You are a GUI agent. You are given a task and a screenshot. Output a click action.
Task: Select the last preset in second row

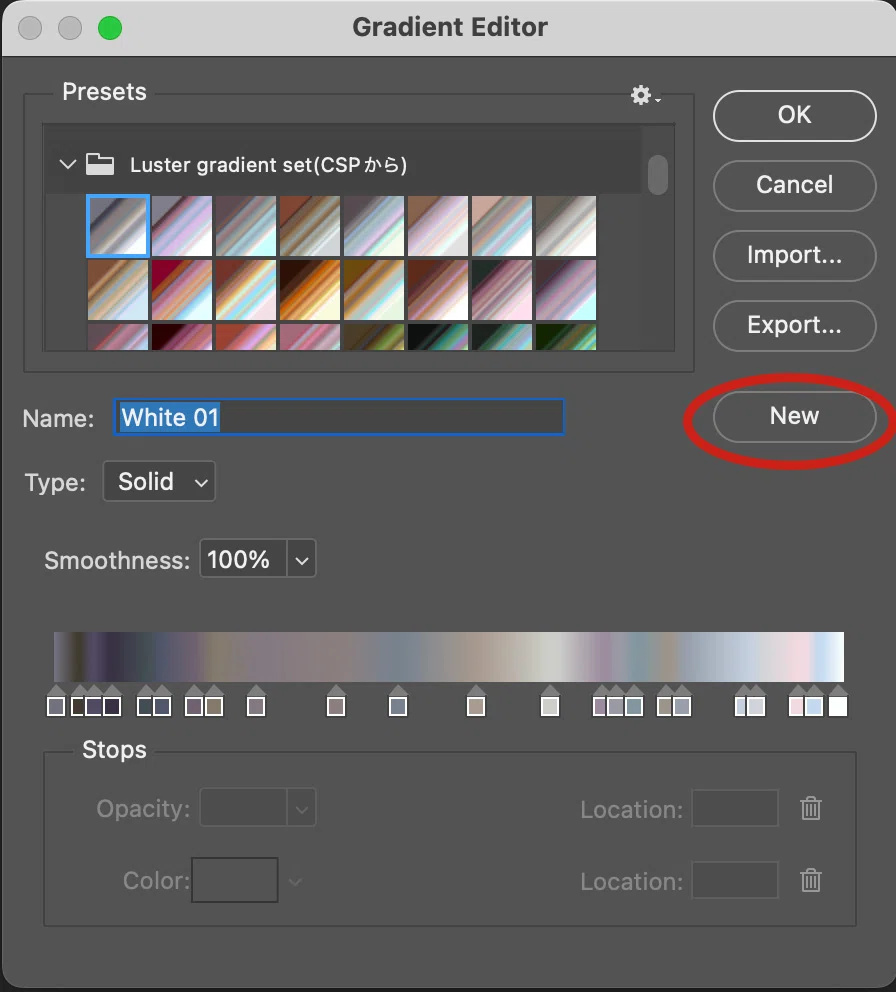566,290
